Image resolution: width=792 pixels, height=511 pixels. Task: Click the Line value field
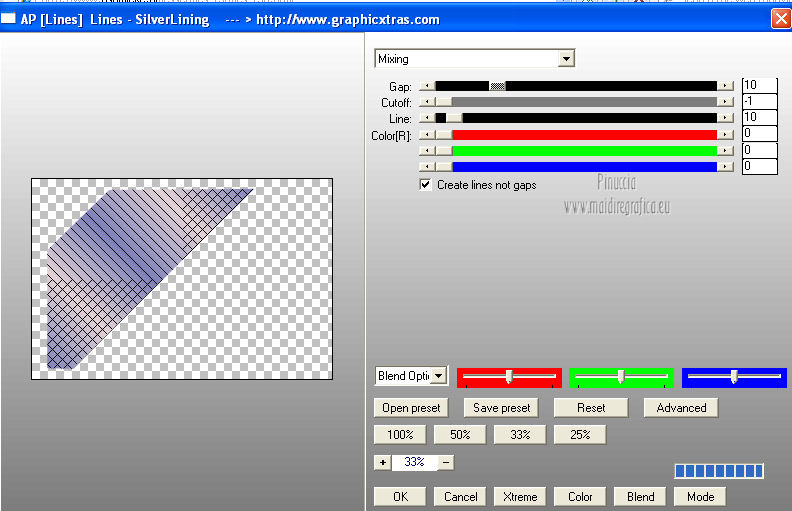point(759,117)
